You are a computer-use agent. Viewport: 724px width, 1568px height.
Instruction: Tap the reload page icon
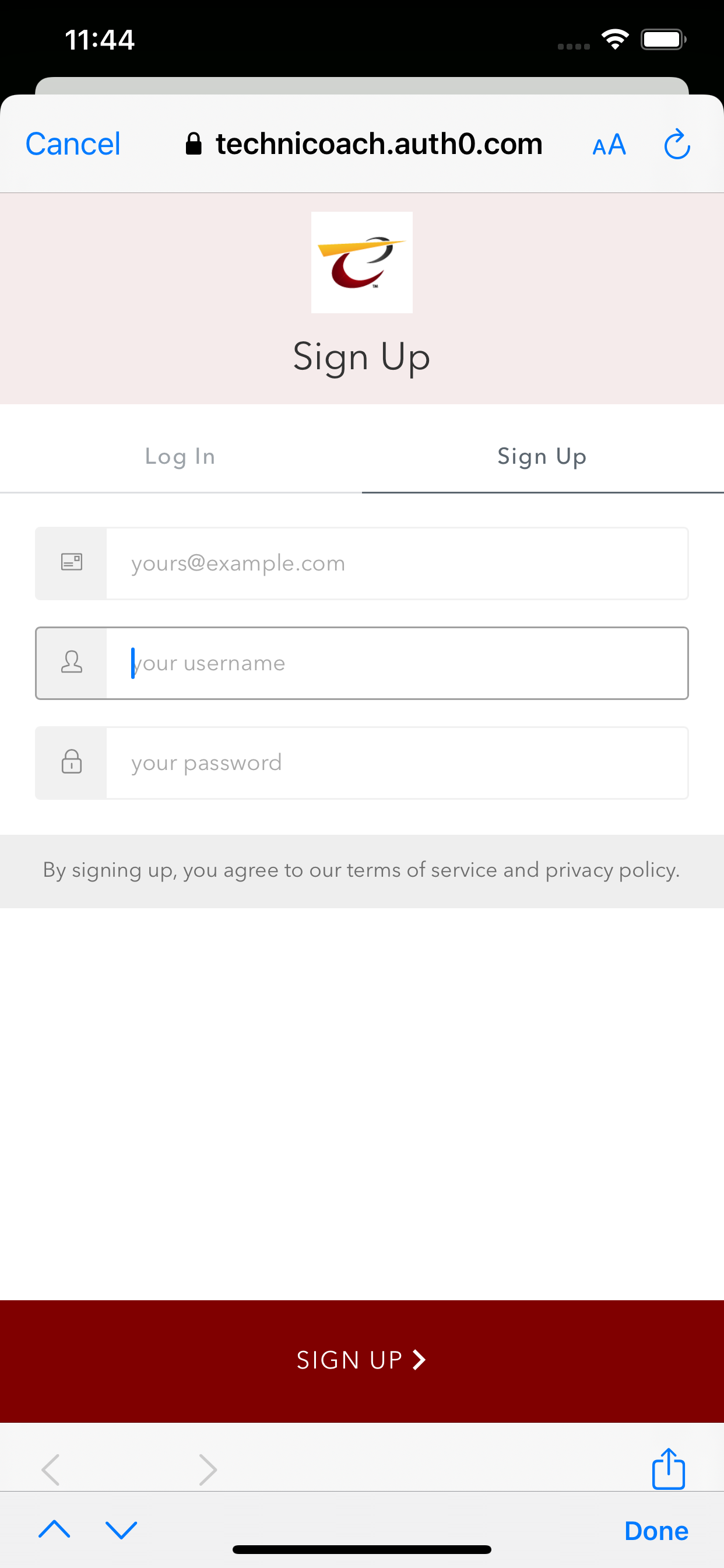click(x=677, y=144)
